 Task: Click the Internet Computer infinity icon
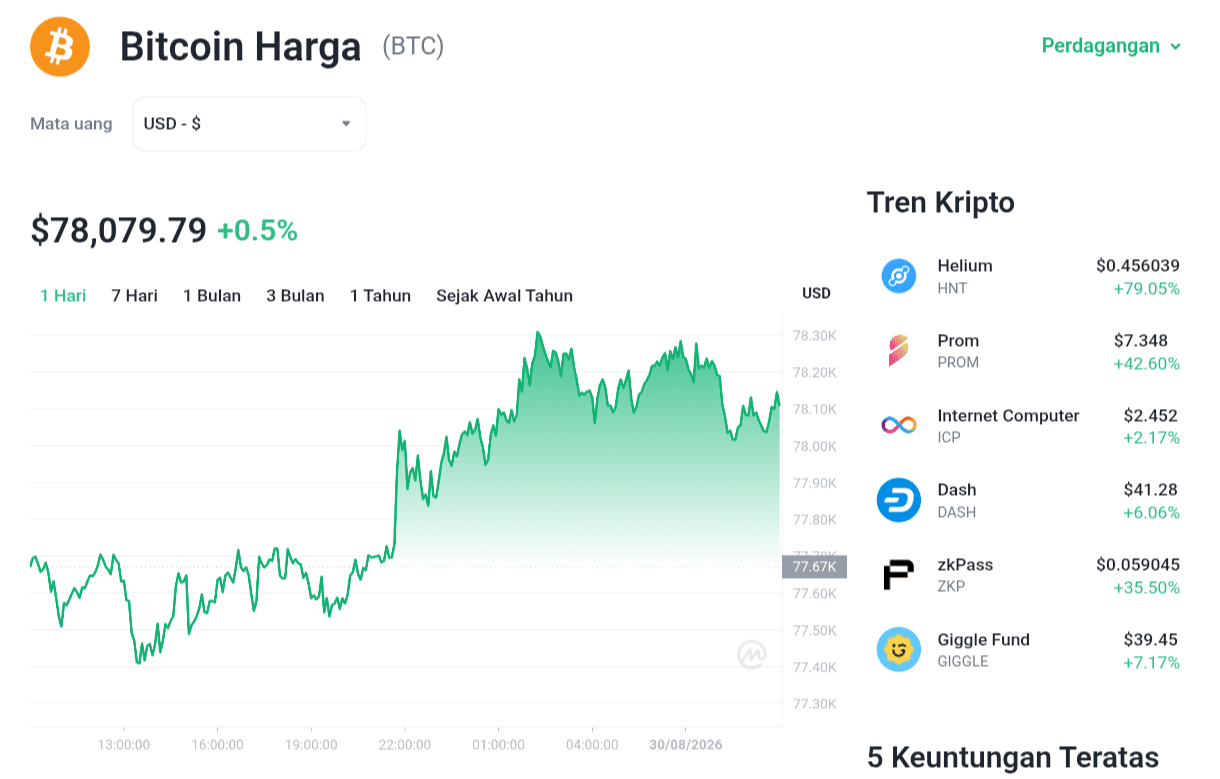tap(899, 426)
